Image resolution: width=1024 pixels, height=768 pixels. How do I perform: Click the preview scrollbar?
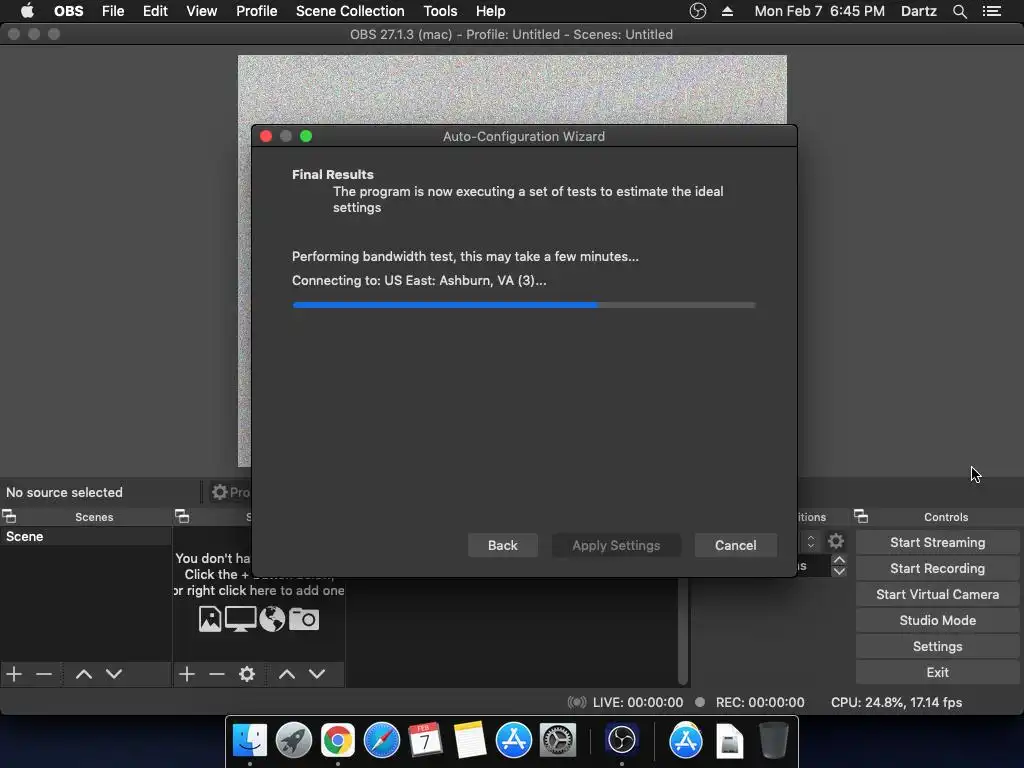[682, 632]
